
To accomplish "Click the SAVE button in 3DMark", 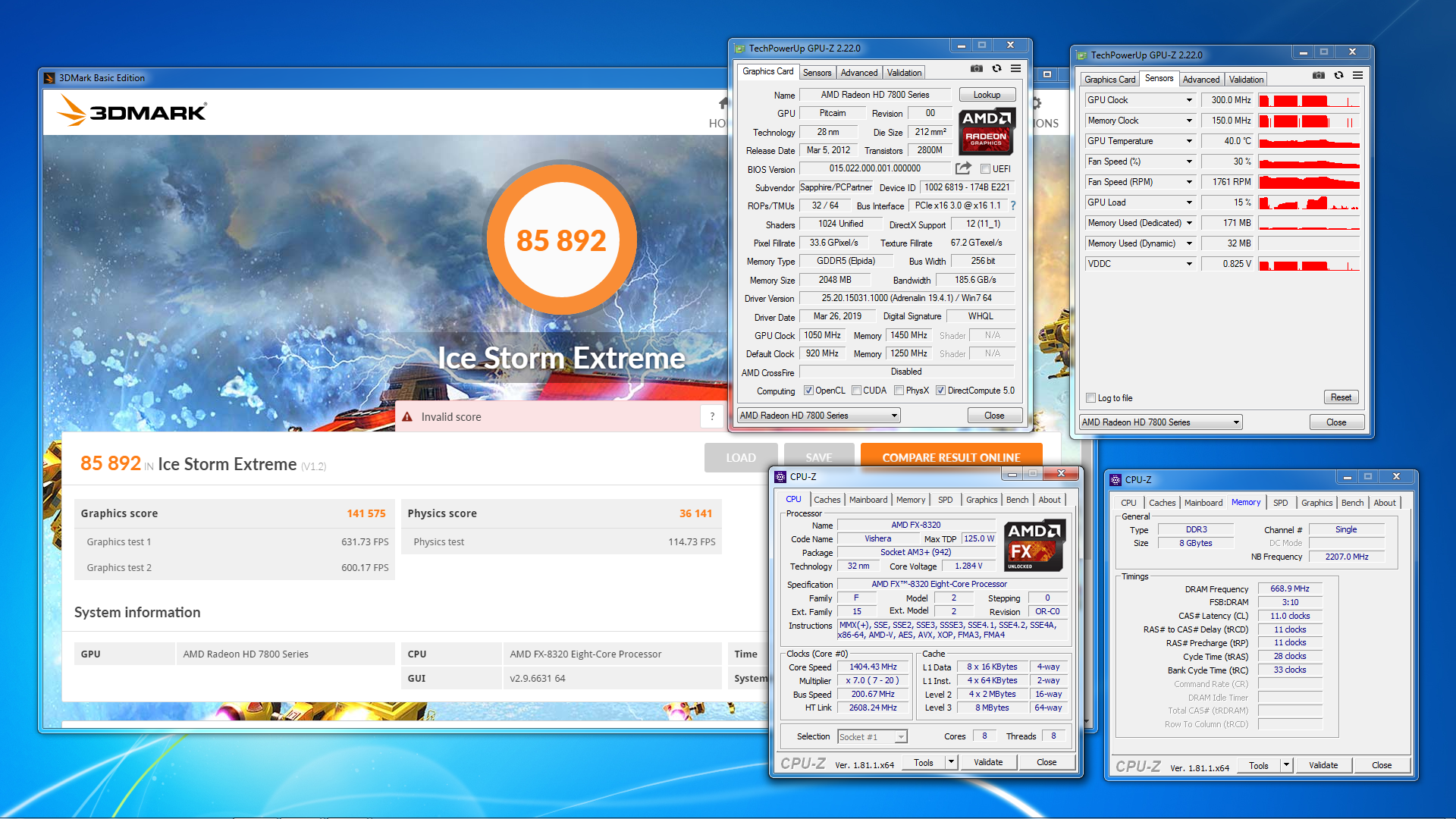I will [818, 457].
